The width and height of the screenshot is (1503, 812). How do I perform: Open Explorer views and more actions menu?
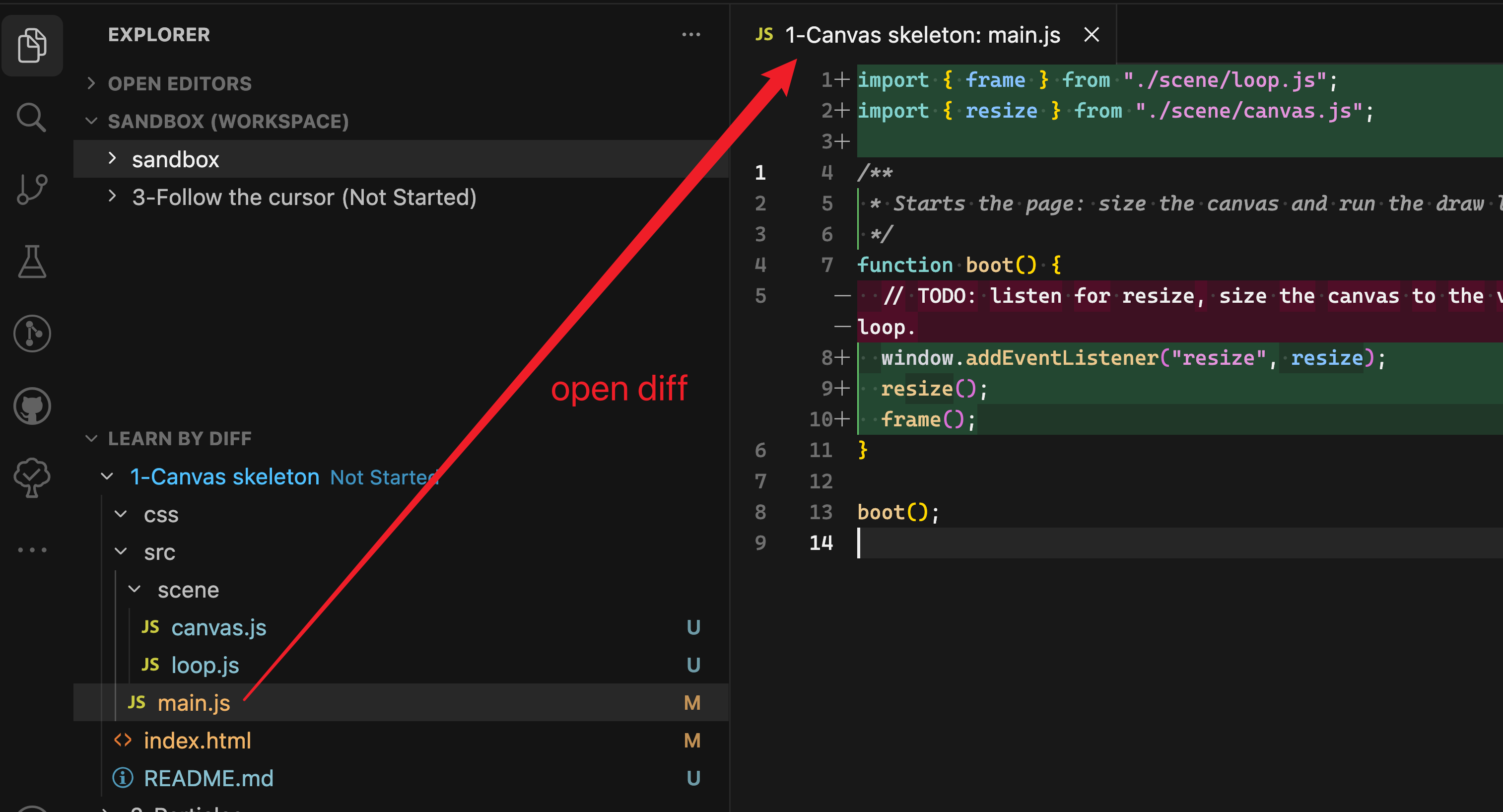[x=691, y=34]
